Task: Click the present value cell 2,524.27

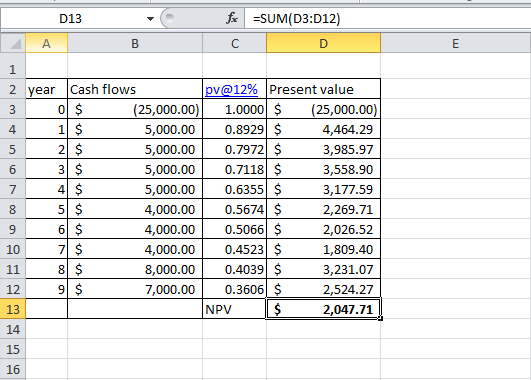Action: (x=323, y=289)
